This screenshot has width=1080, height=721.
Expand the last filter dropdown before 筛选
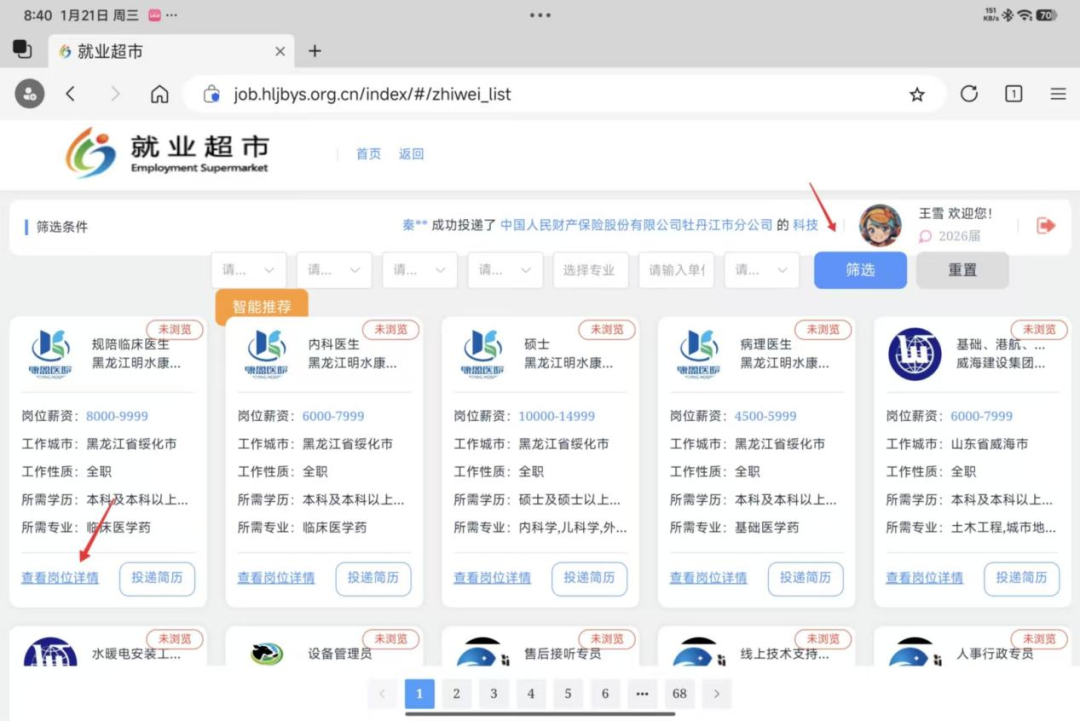[x=761, y=270]
